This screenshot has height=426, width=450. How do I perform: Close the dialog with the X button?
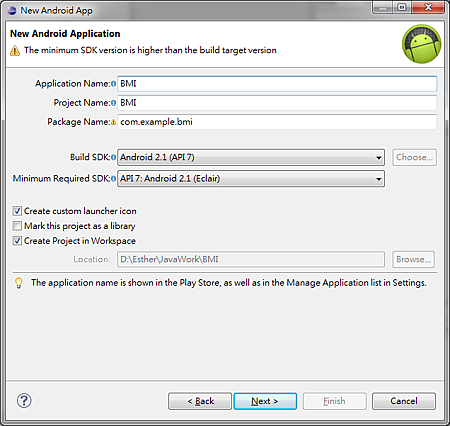click(x=428, y=7)
